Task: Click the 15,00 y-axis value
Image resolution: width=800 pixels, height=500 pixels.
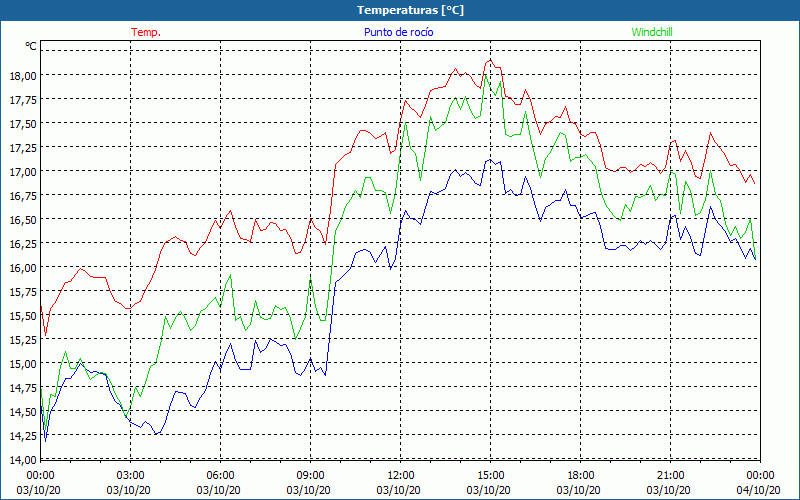Action: point(23,363)
